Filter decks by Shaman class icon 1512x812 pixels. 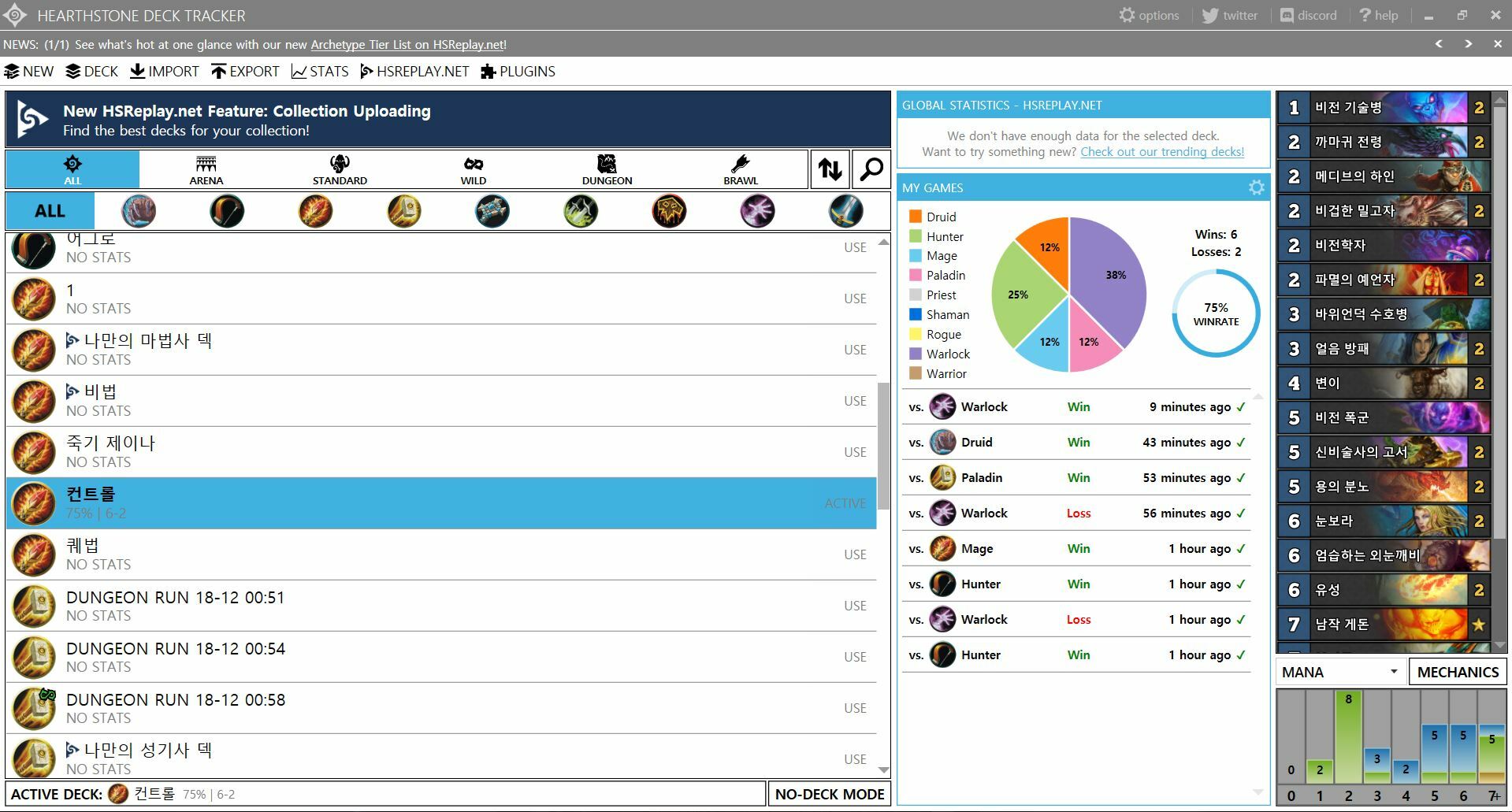(669, 211)
